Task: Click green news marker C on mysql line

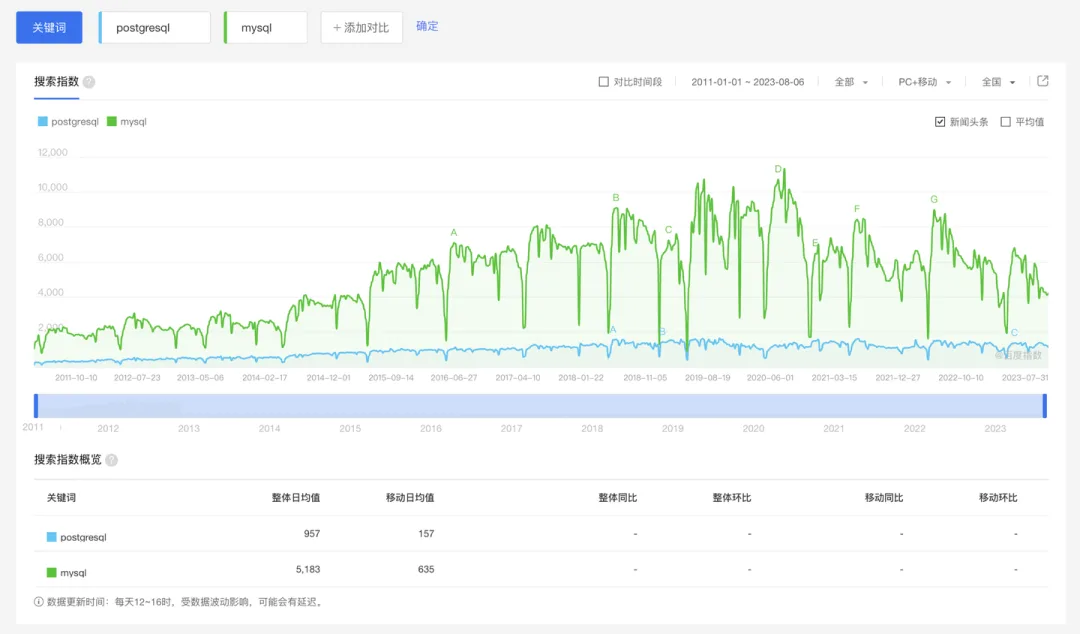Action: point(668,229)
